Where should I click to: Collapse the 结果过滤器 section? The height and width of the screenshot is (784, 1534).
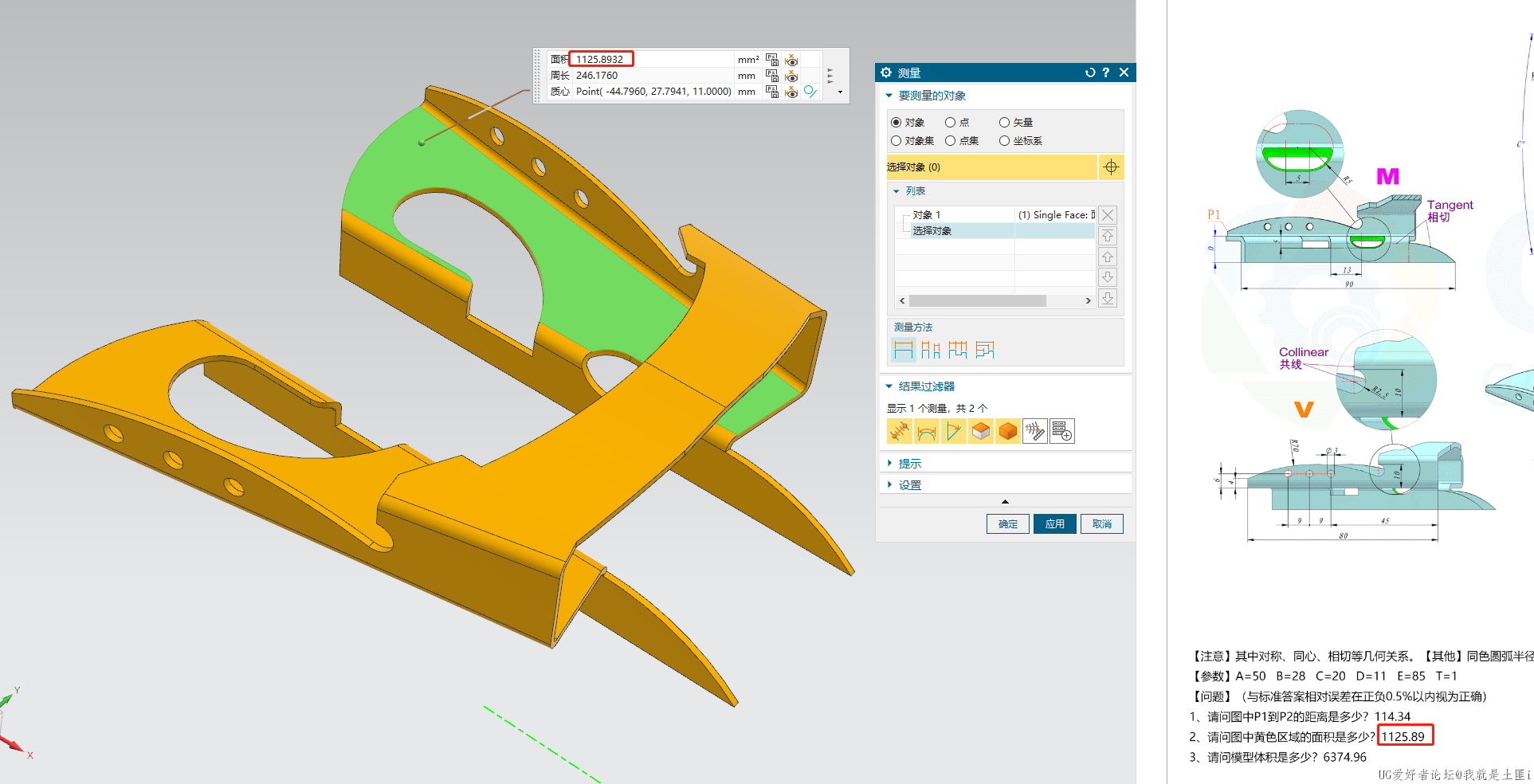click(889, 386)
